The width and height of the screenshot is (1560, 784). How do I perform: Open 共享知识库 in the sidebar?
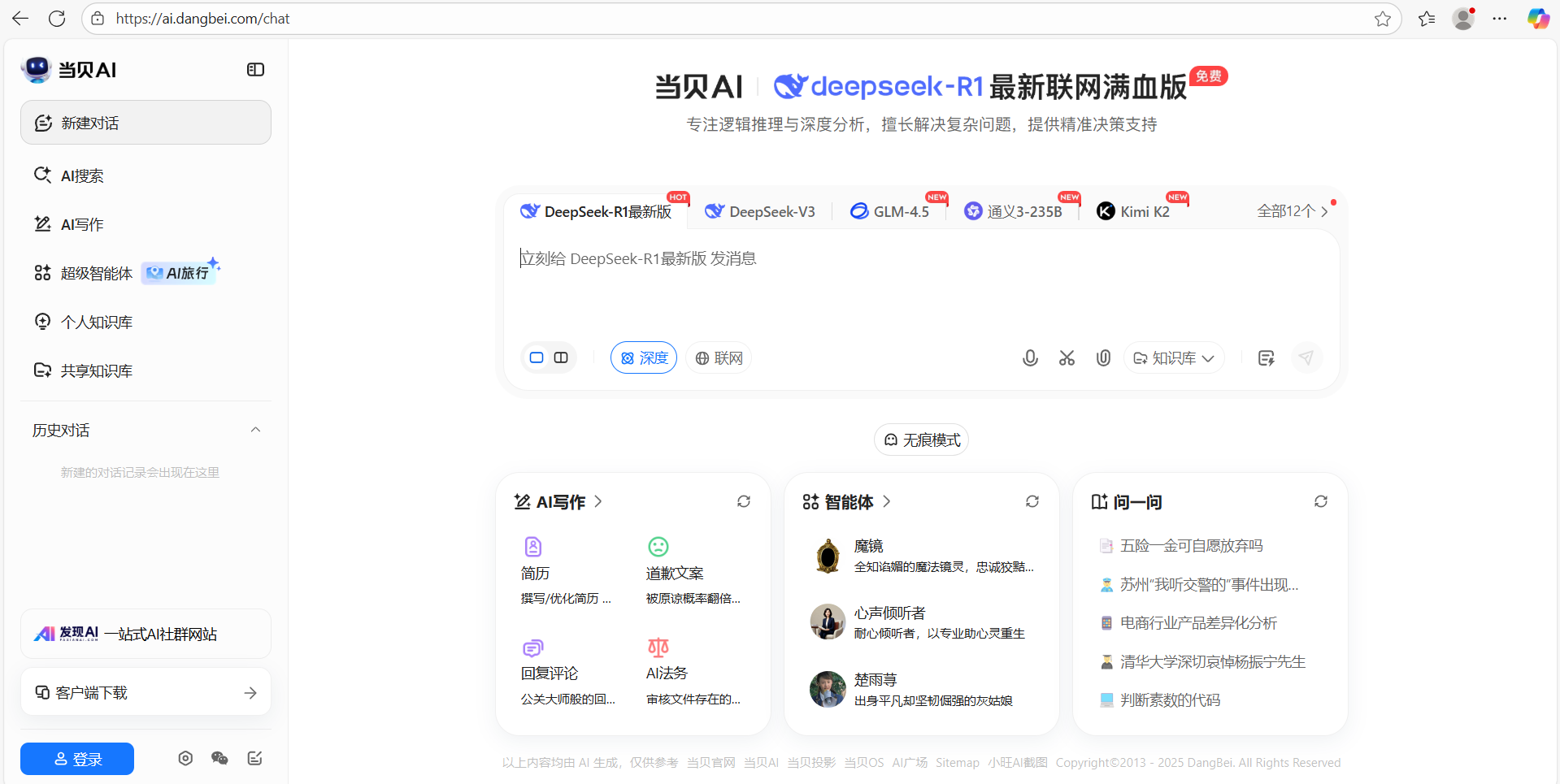tap(83, 370)
